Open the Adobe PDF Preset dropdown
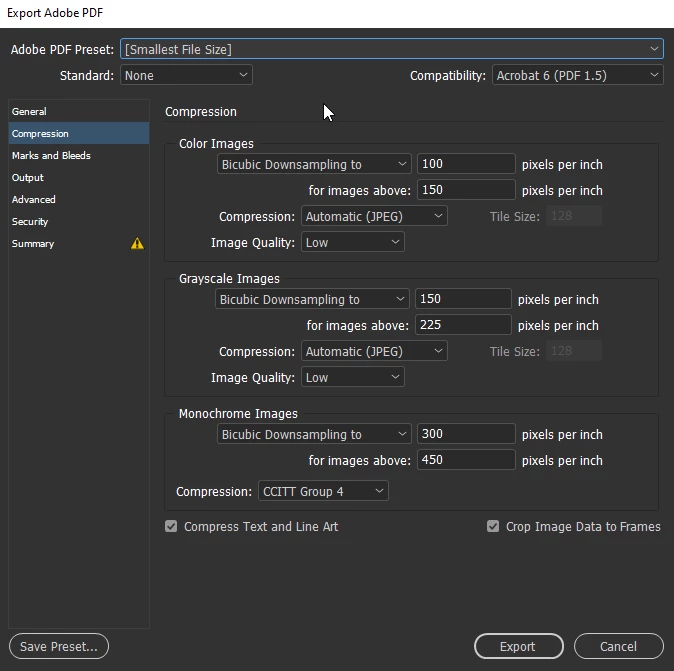This screenshot has width=674, height=671. coord(392,49)
